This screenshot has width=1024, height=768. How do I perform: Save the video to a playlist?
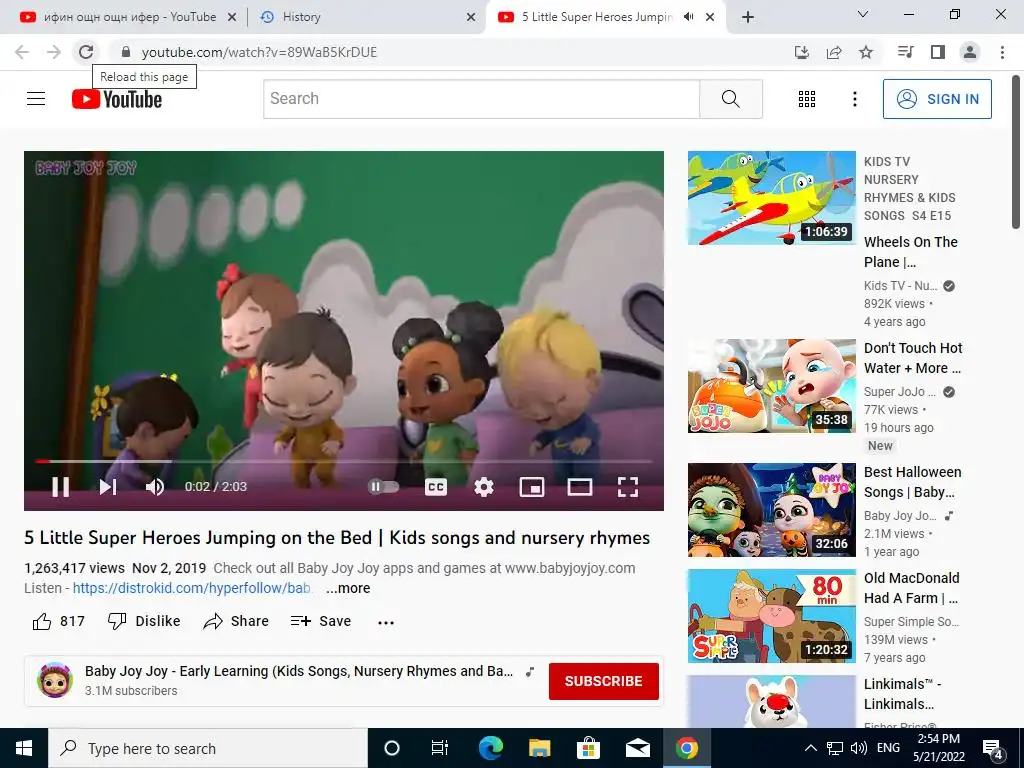[x=321, y=621]
